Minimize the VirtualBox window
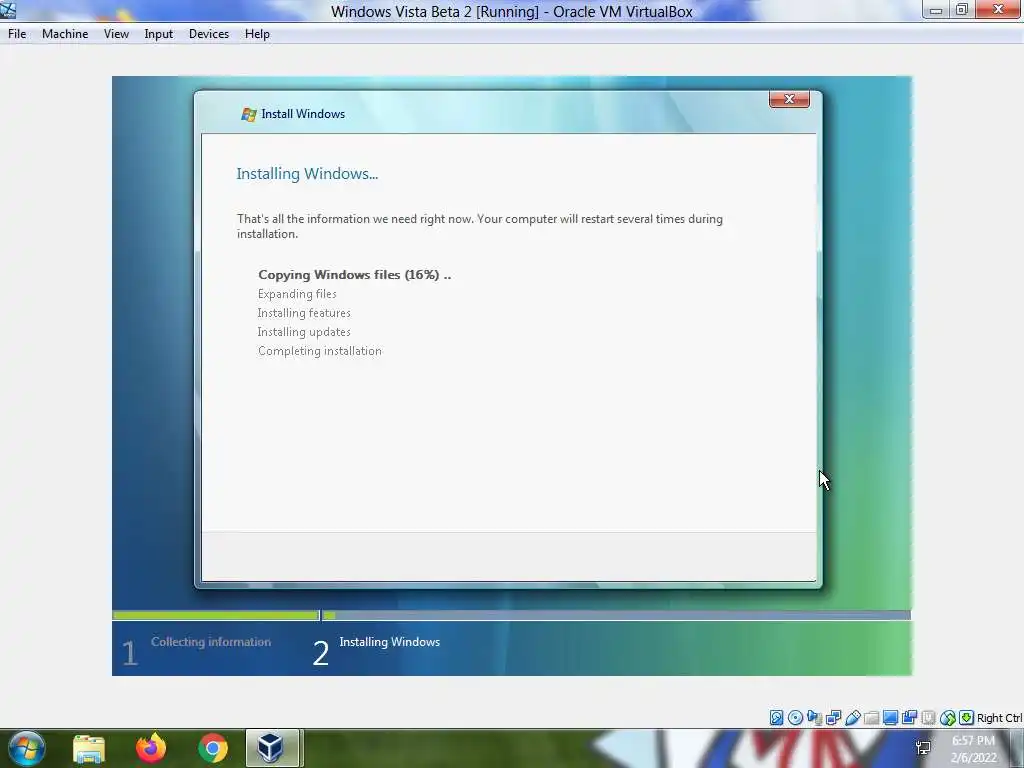 click(x=936, y=10)
